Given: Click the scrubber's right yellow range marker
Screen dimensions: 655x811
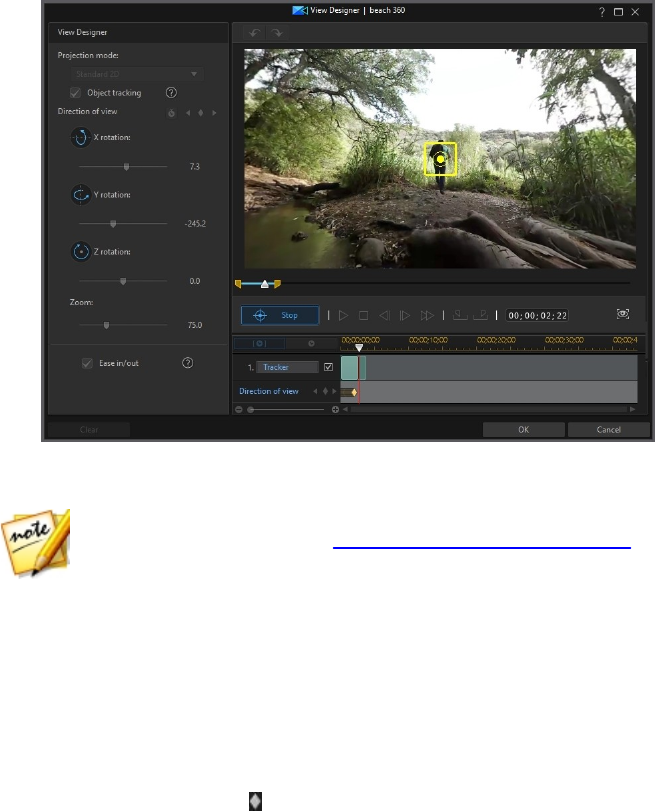Looking at the screenshot, I should point(277,284).
